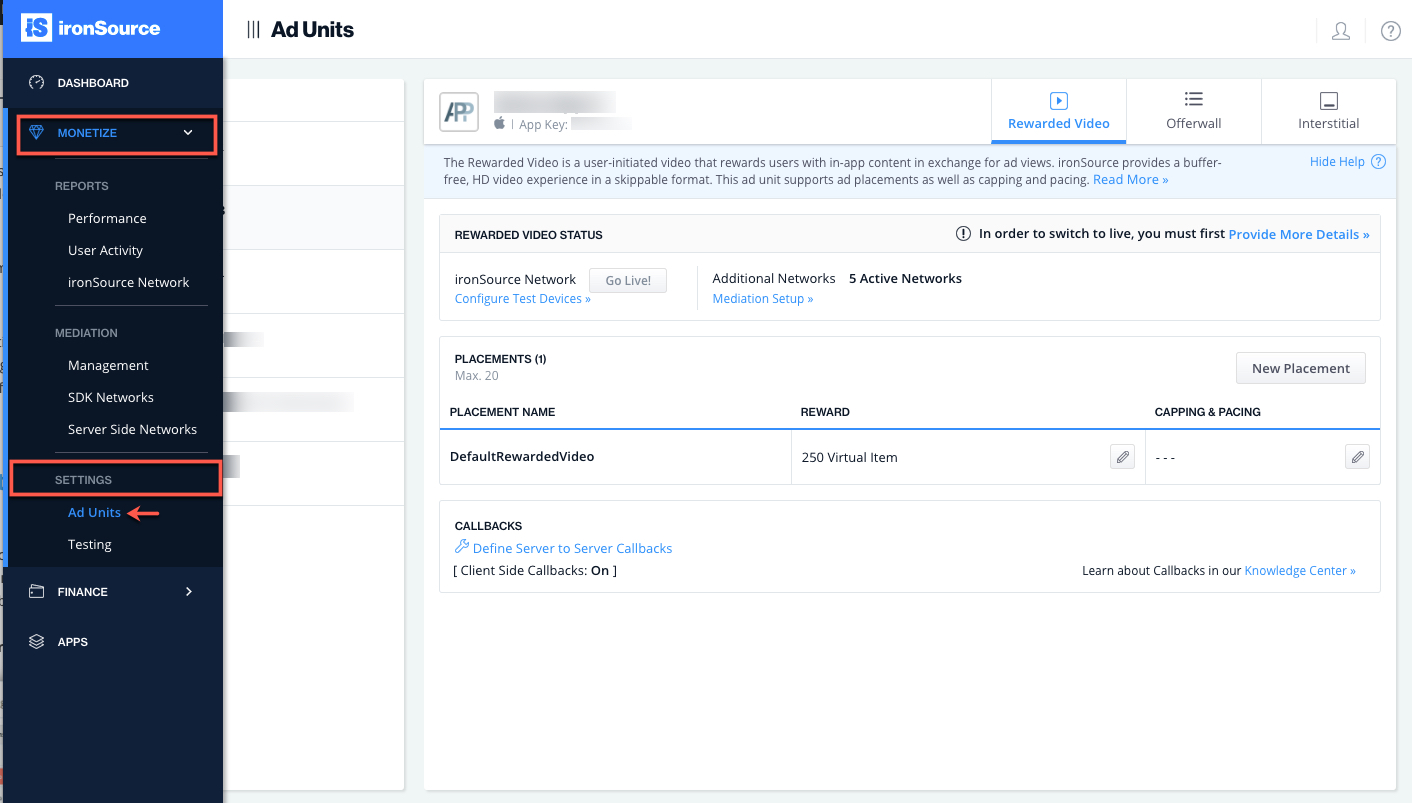The height and width of the screenshot is (803, 1412).
Task: Switch to the Rewarded Video tab
Action: 1059,111
